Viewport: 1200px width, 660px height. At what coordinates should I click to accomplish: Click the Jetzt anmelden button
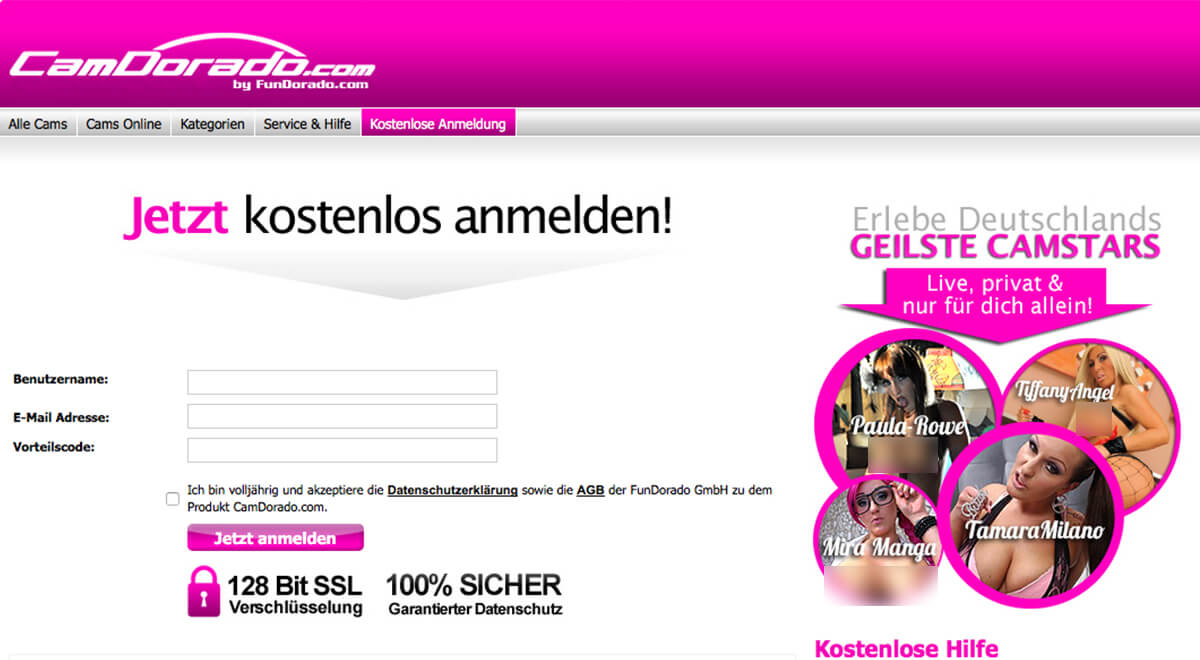click(275, 538)
